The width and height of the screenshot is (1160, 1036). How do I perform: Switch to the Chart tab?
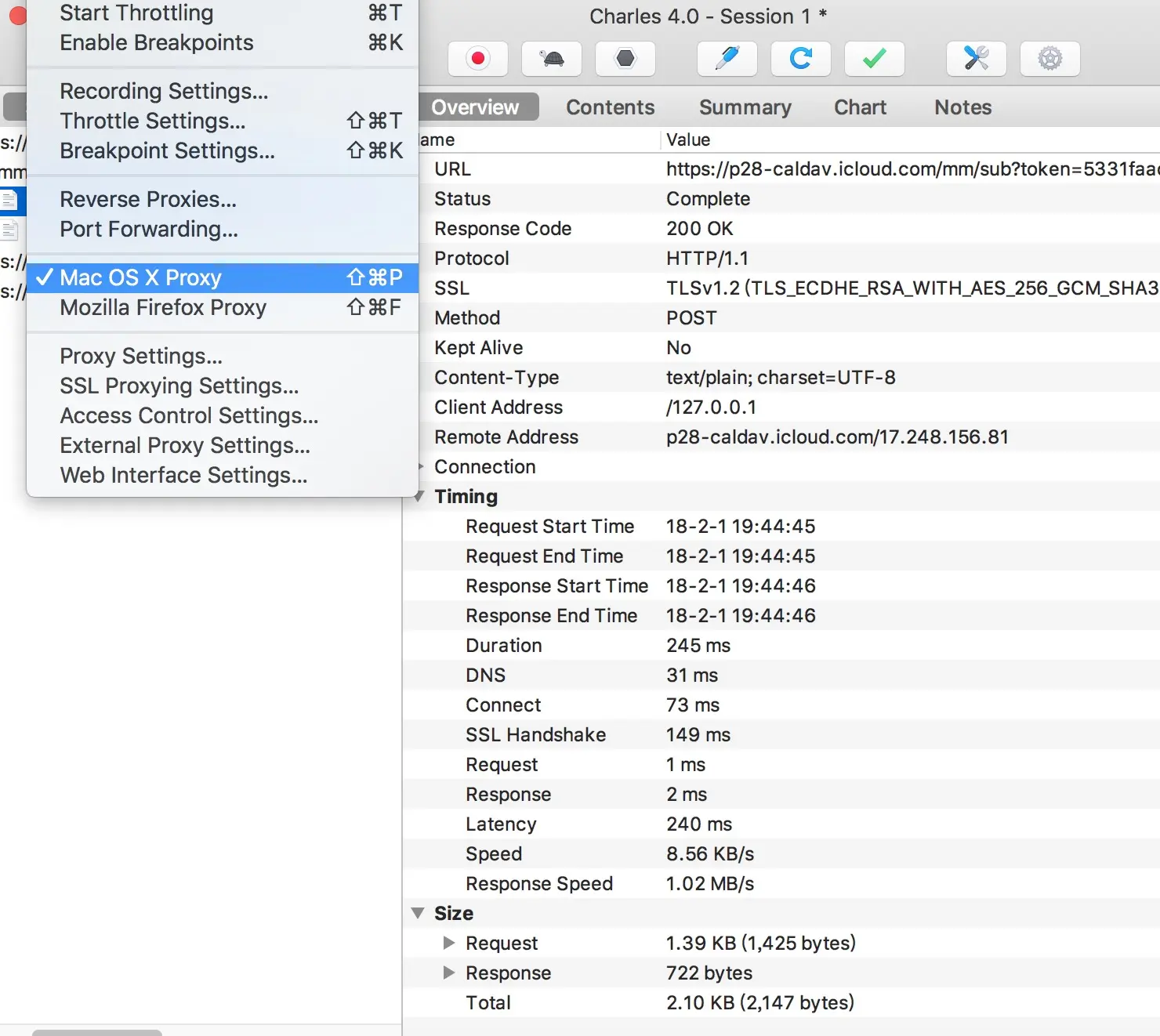pyautogui.click(x=861, y=107)
